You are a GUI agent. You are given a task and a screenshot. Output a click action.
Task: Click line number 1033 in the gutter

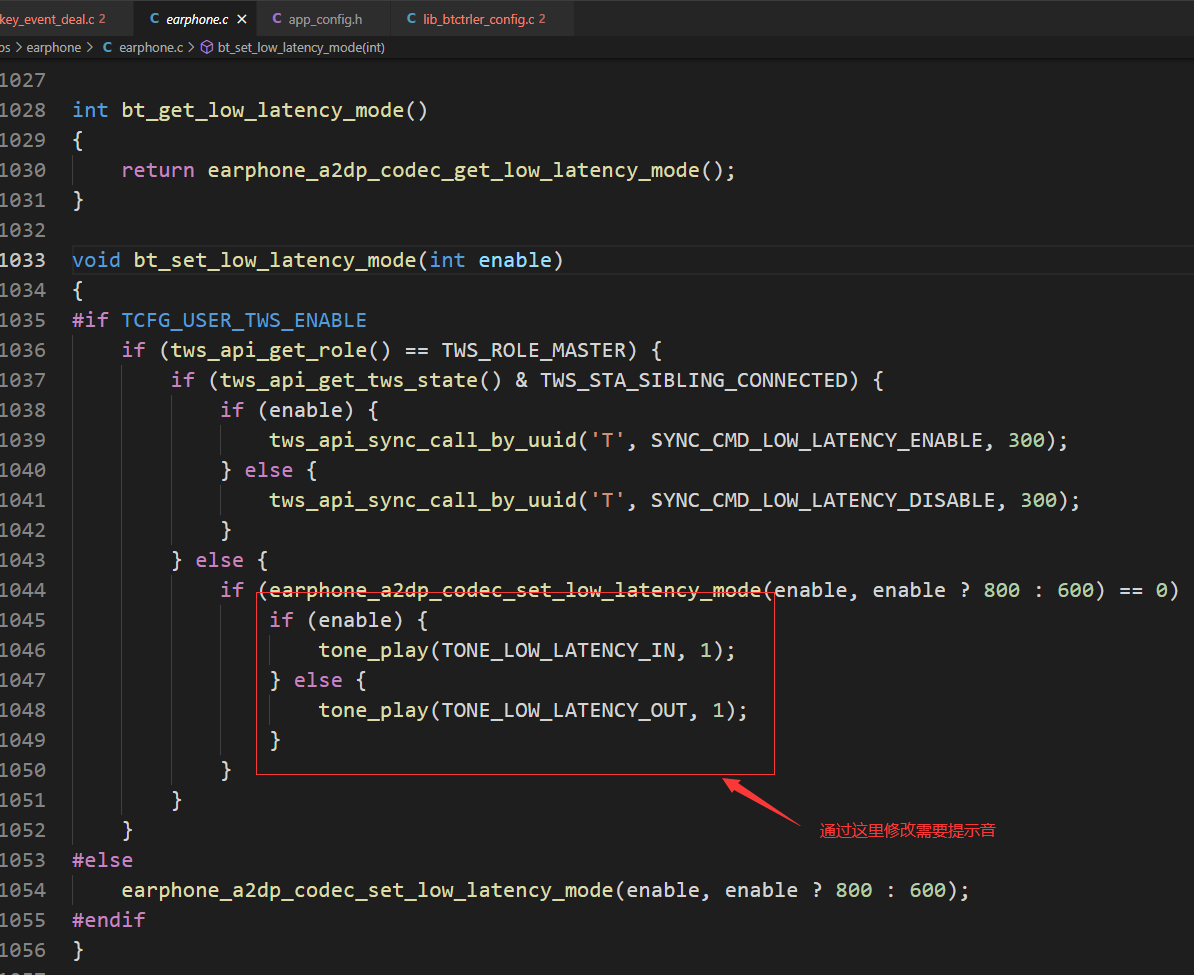[x=23, y=261]
